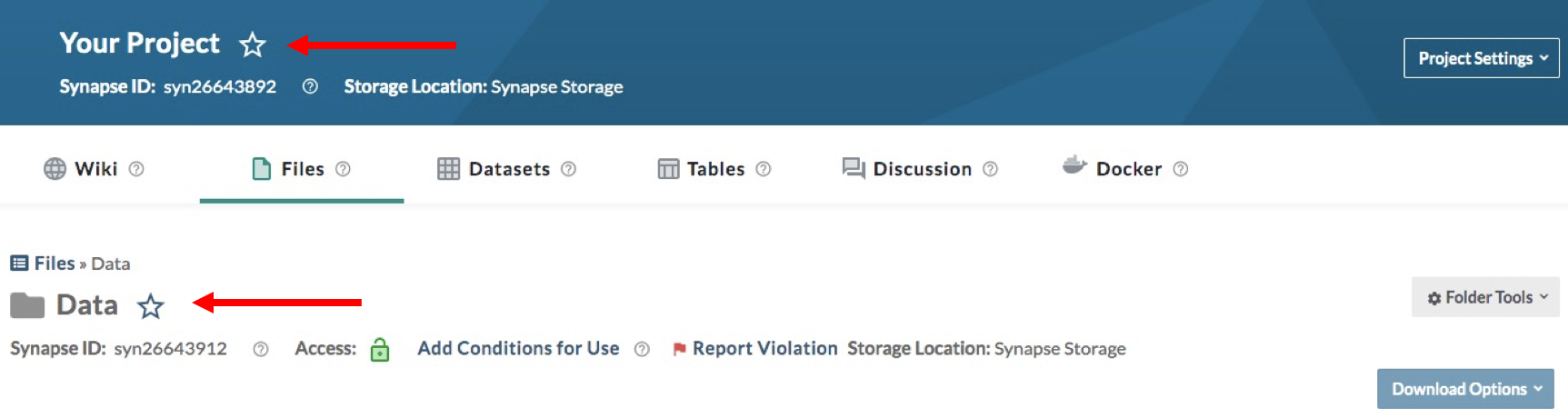Click the green Access lock icon
This screenshot has width=1568, height=418.
[380, 350]
